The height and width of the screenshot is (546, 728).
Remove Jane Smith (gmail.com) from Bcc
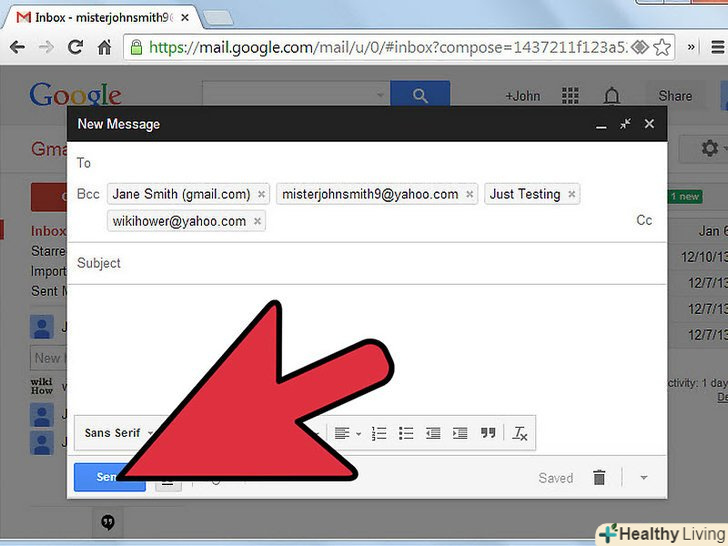tap(261, 195)
